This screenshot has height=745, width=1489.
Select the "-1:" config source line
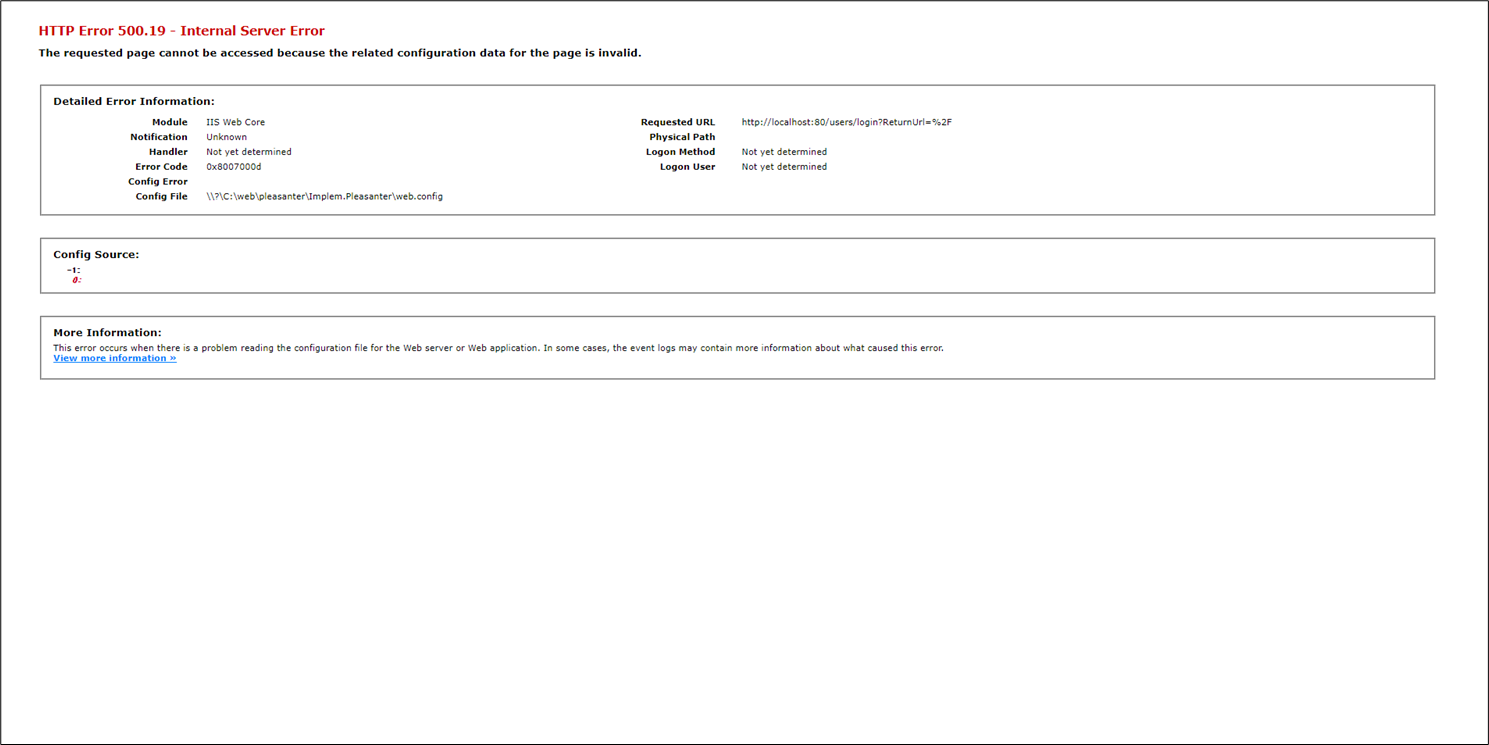coord(74,270)
